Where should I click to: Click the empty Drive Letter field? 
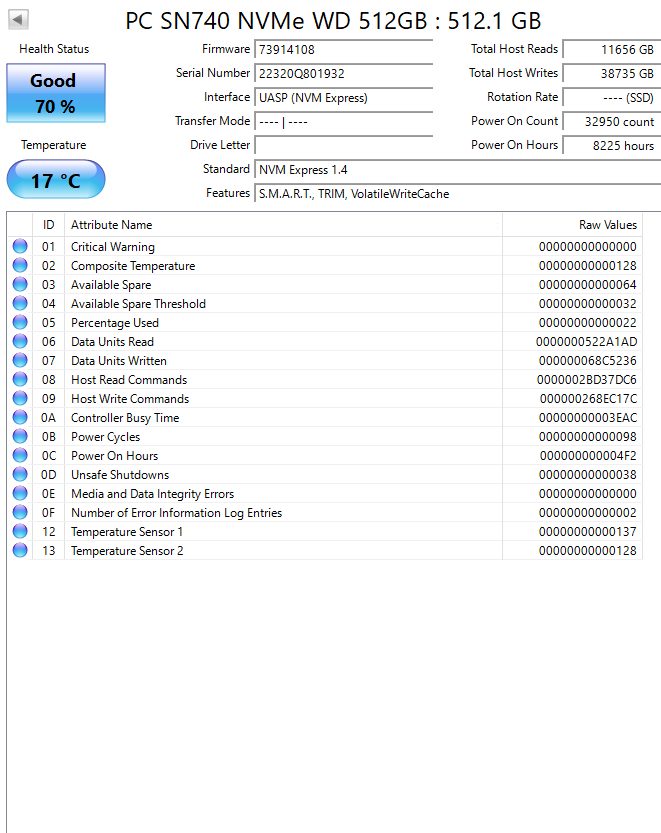pyautogui.click(x=344, y=146)
